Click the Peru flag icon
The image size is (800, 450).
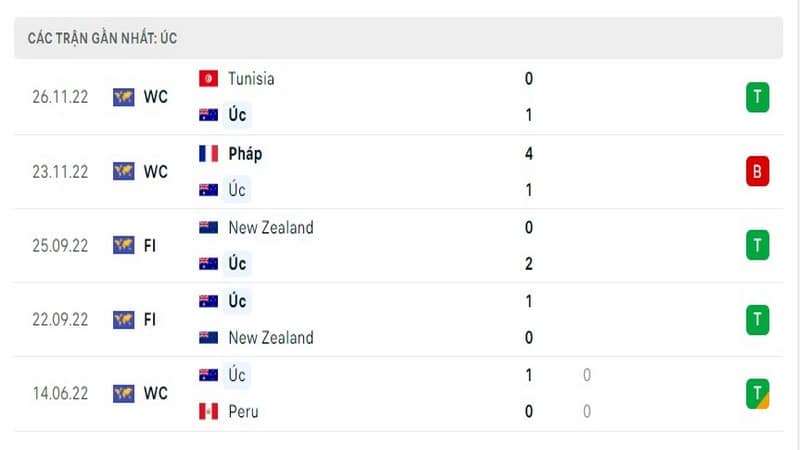pos(208,411)
